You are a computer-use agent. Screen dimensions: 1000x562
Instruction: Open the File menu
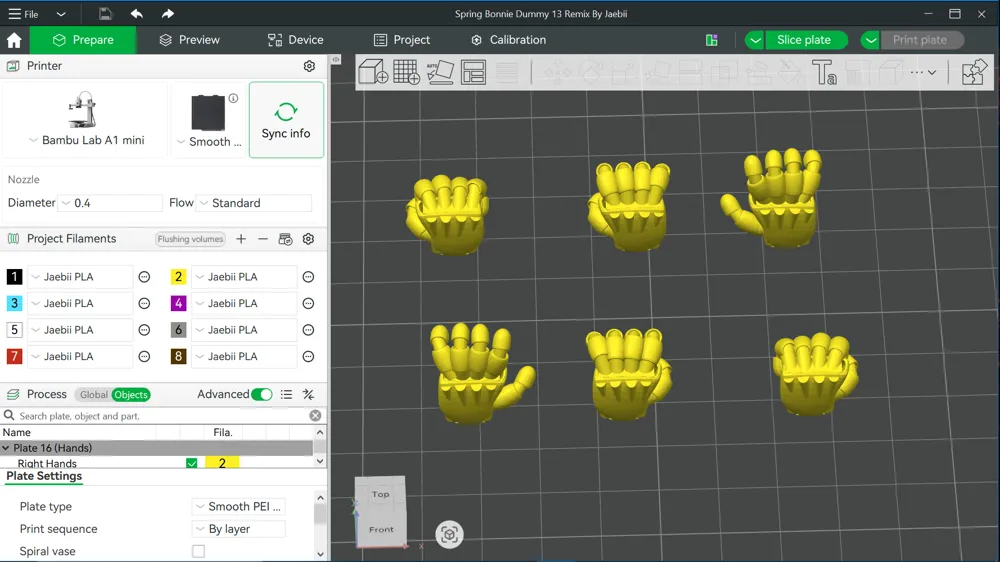tap(23, 14)
